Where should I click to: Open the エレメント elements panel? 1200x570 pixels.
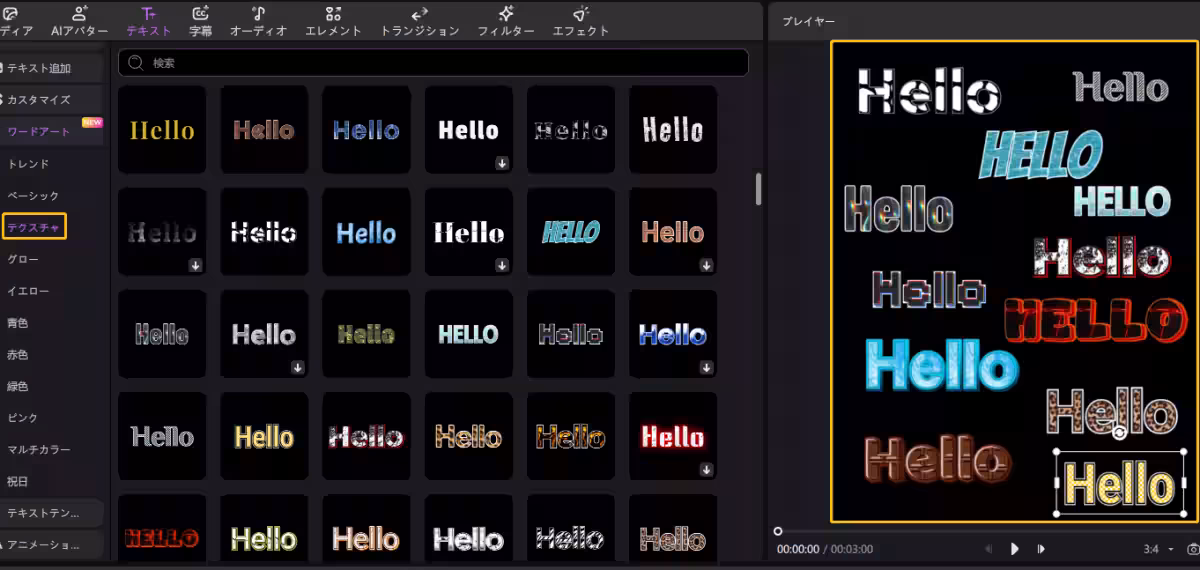click(333, 20)
